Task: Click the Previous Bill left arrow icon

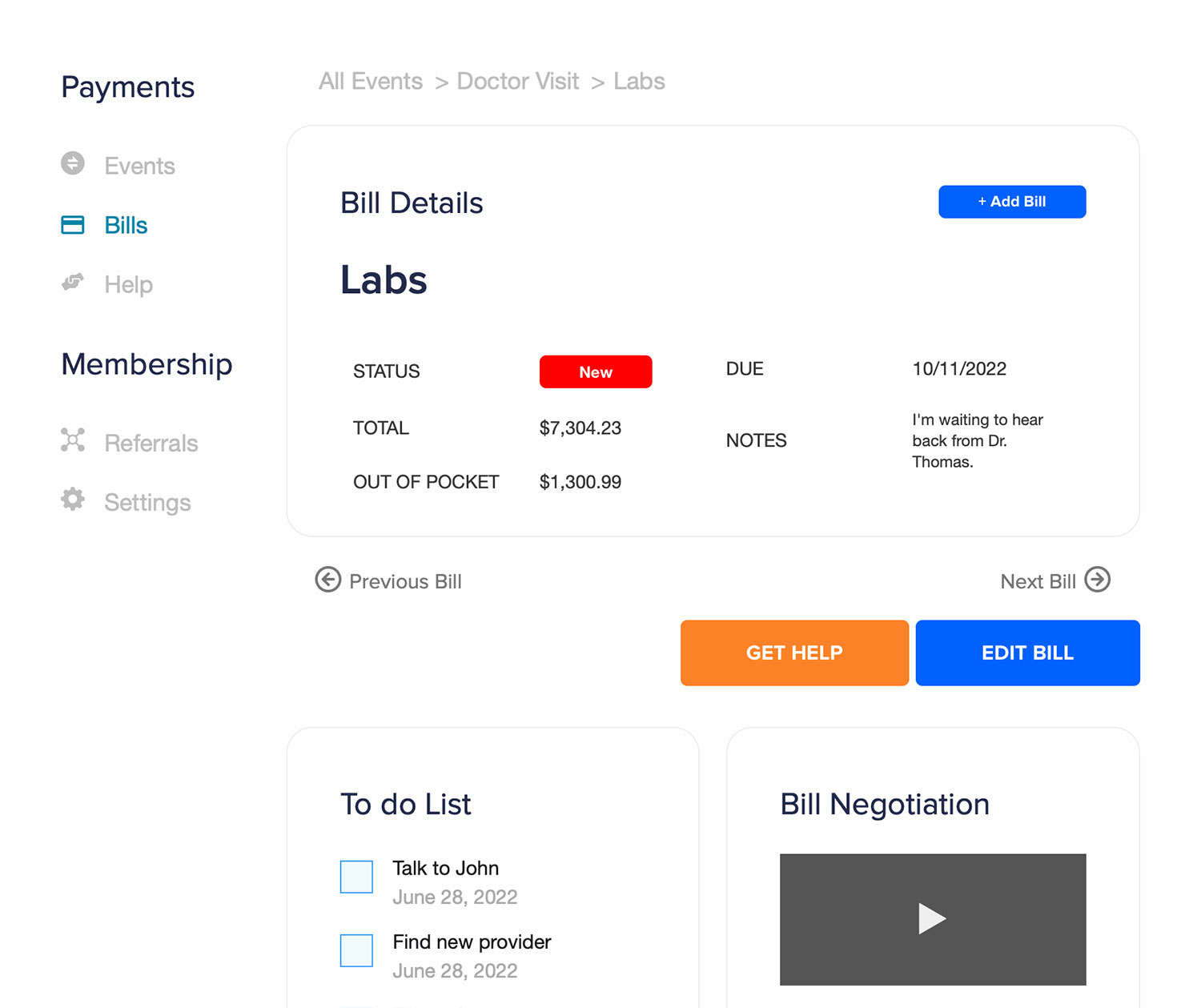Action: click(327, 580)
